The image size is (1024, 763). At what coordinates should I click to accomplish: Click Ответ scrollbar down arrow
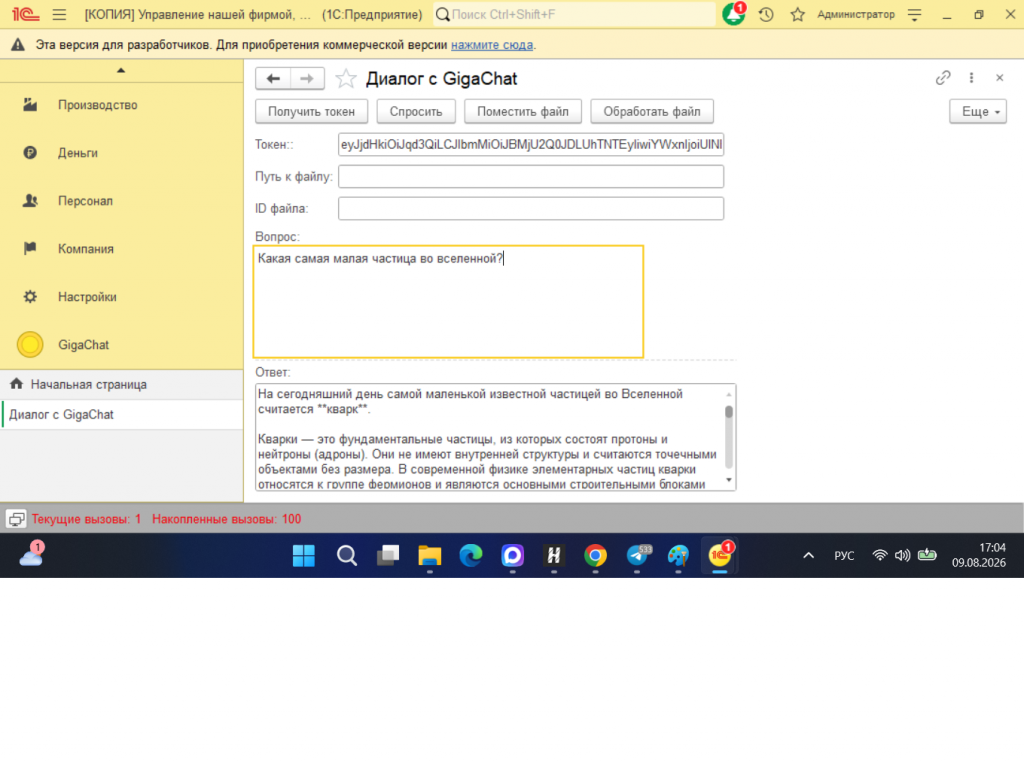click(729, 480)
